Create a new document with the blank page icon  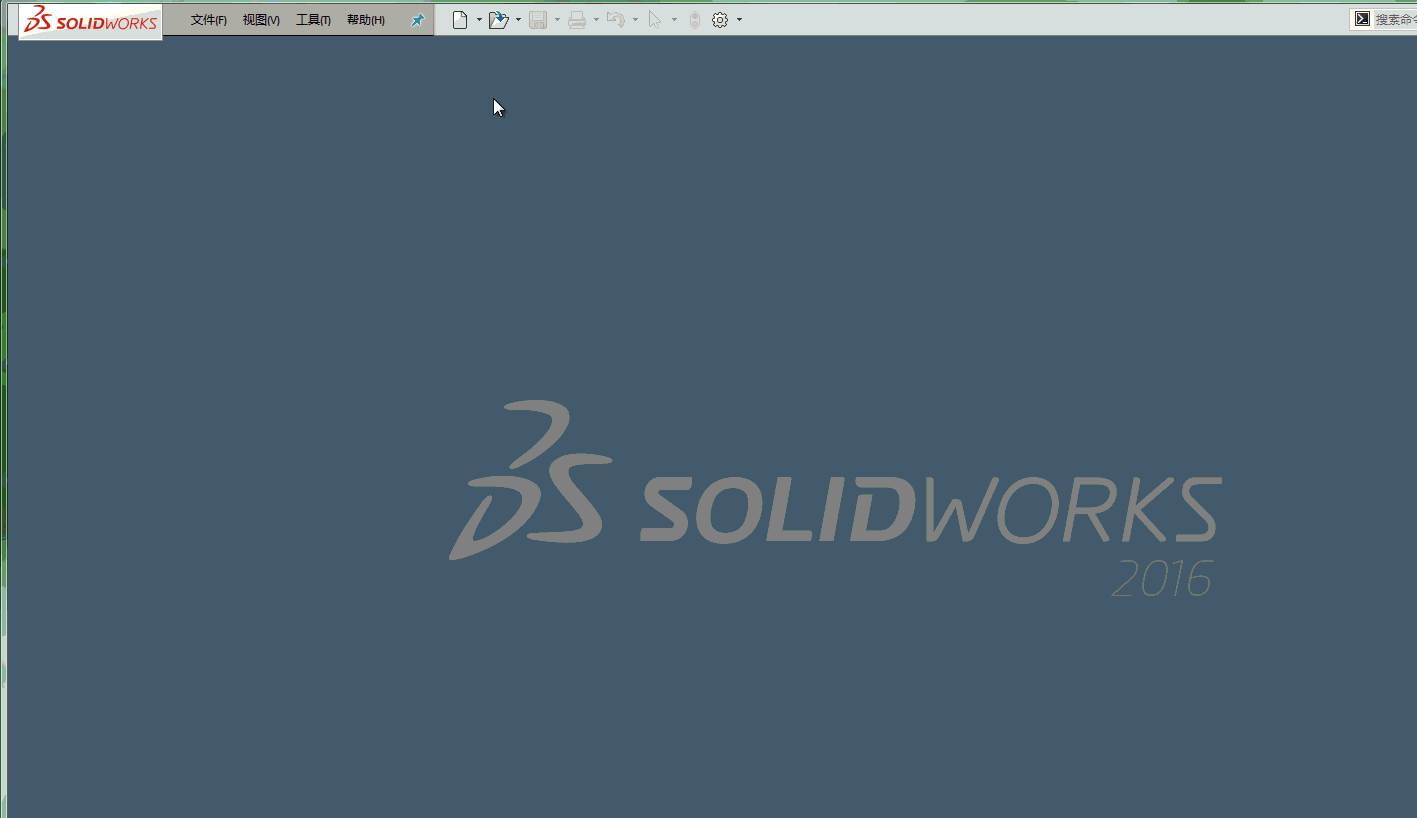pyautogui.click(x=460, y=20)
